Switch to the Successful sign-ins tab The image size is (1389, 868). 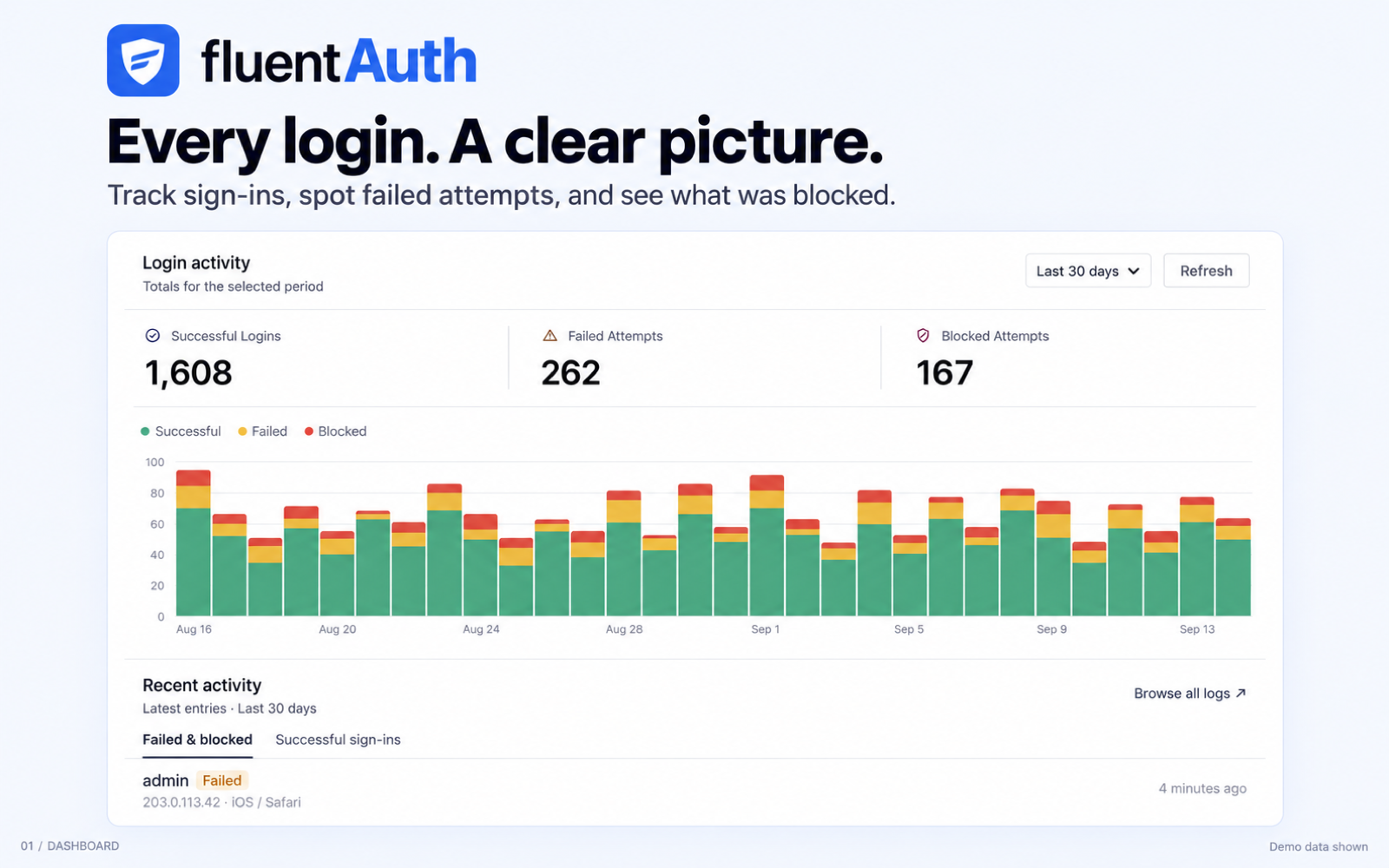click(338, 740)
